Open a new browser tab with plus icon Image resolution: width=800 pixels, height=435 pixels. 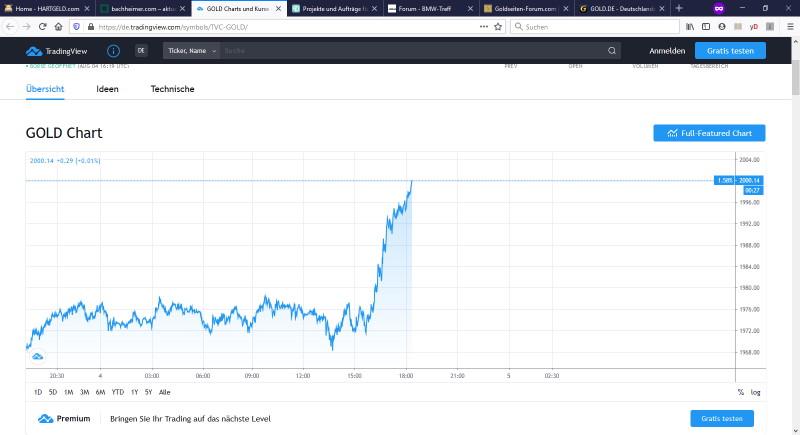point(679,8)
